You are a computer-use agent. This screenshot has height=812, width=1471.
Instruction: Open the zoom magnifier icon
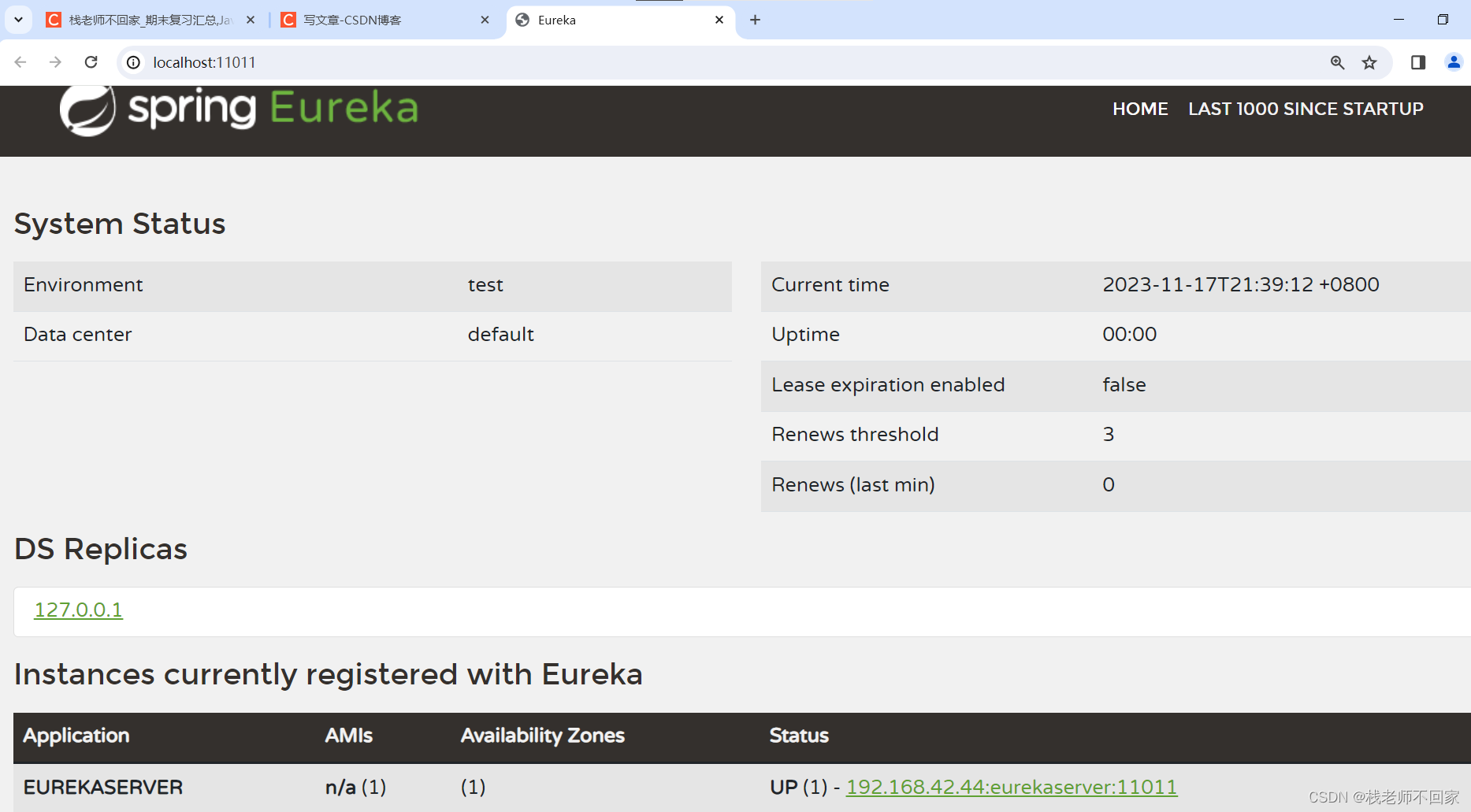tap(1337, 62)
